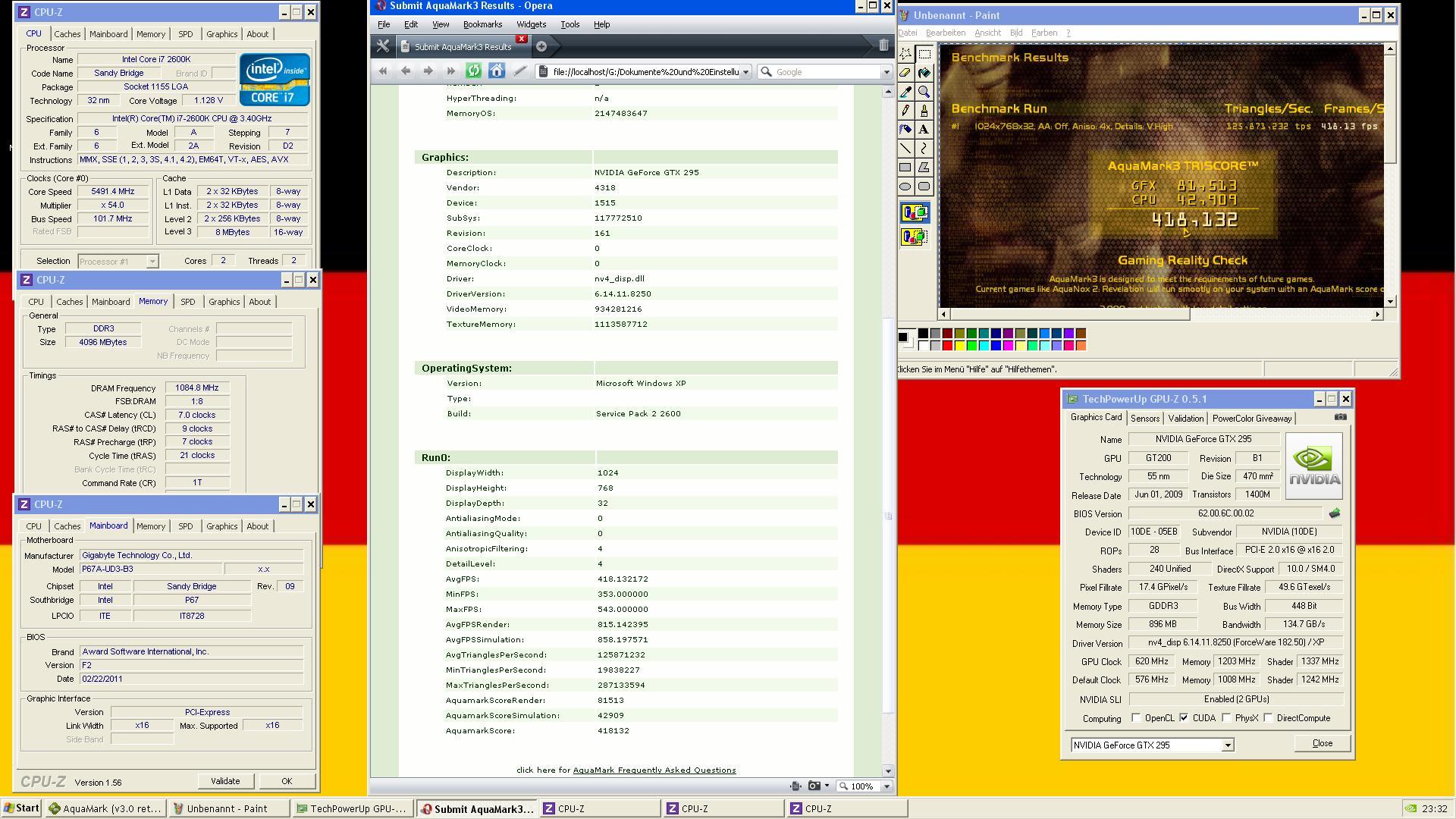Toggle the DirectCompute checkbox in GPU-Z
Viewport: 1456px width, 819px height.
tap(1268, 718)
